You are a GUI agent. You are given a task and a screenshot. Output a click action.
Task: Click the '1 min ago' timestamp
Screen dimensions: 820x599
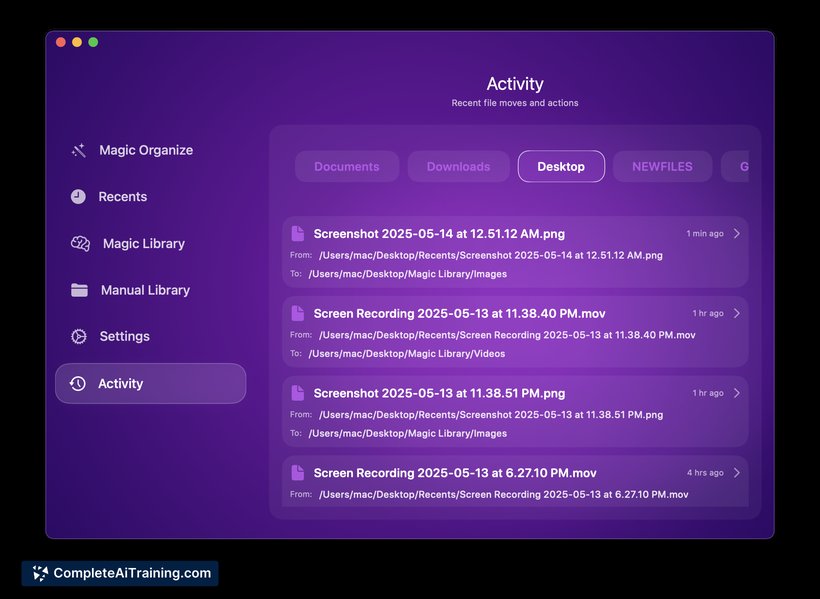(x=705, y=233)
